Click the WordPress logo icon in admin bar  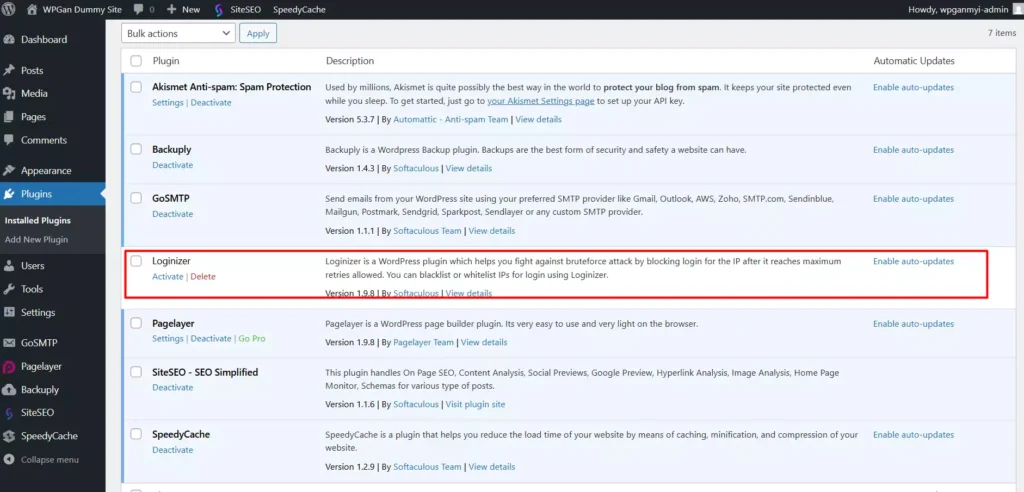point(9,9)
